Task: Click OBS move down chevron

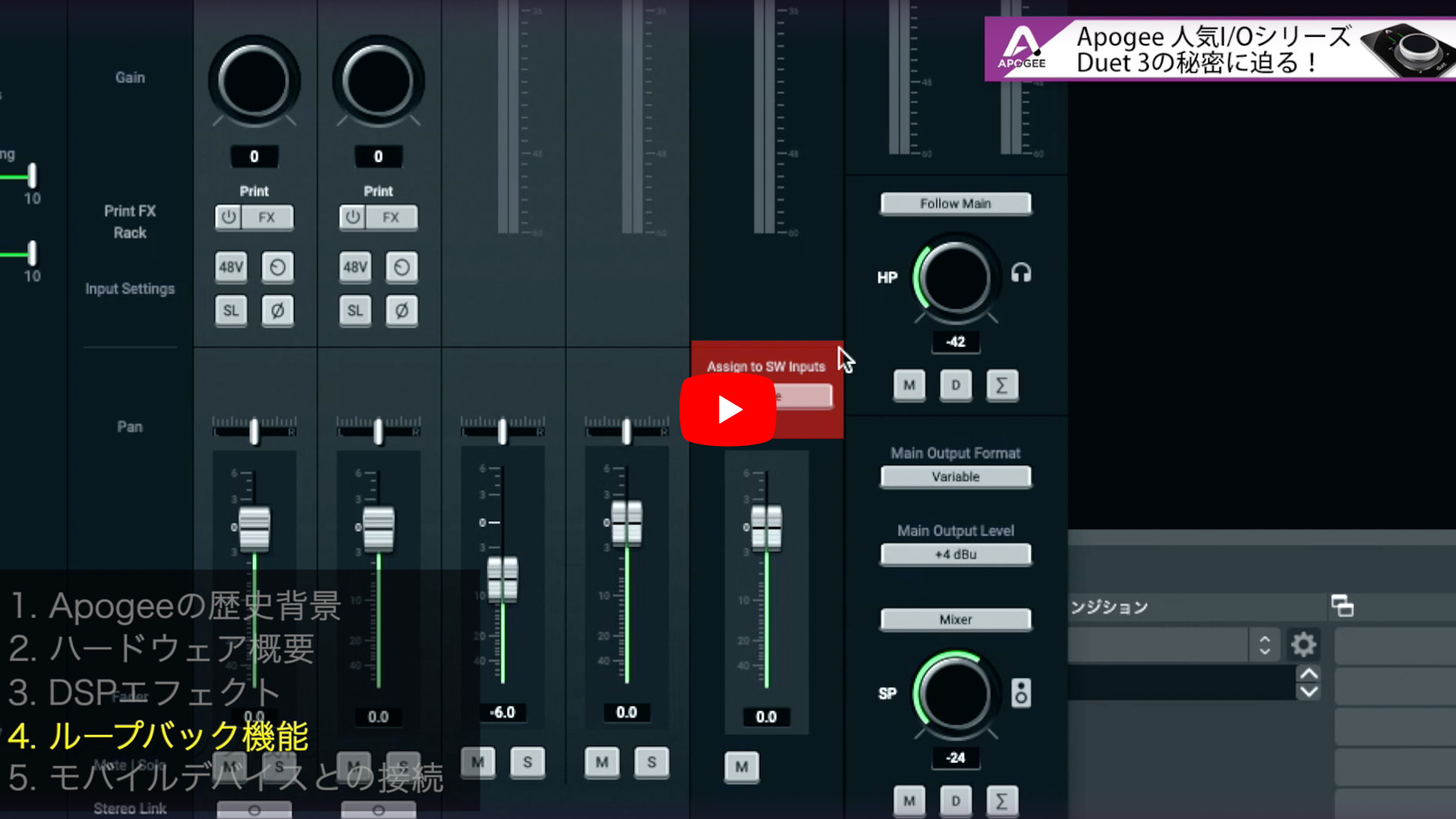Action: pyautogui.click(x=1309, y=692)
